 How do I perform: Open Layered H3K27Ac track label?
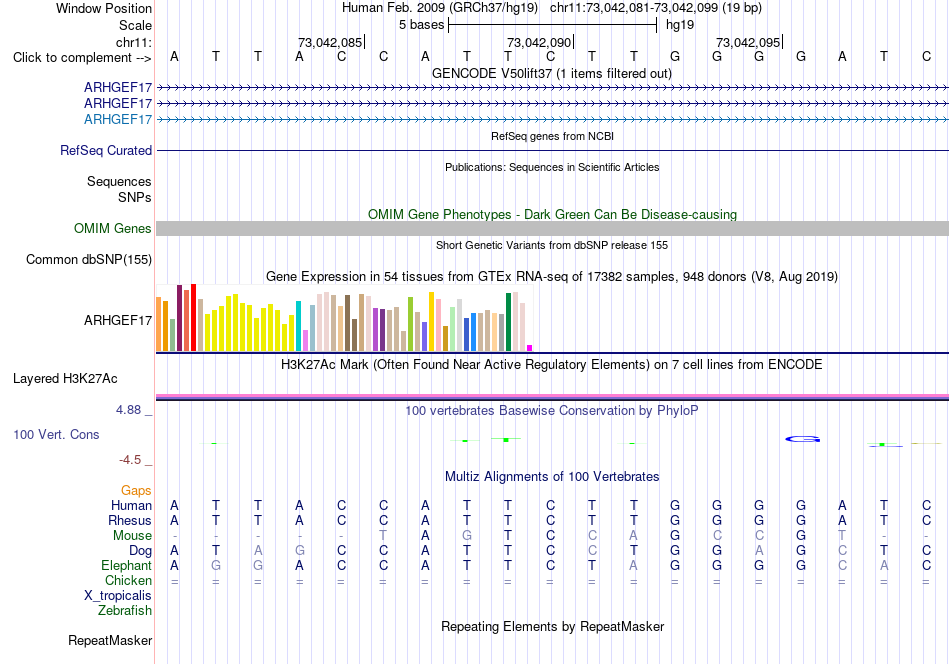tap(65, 379)
